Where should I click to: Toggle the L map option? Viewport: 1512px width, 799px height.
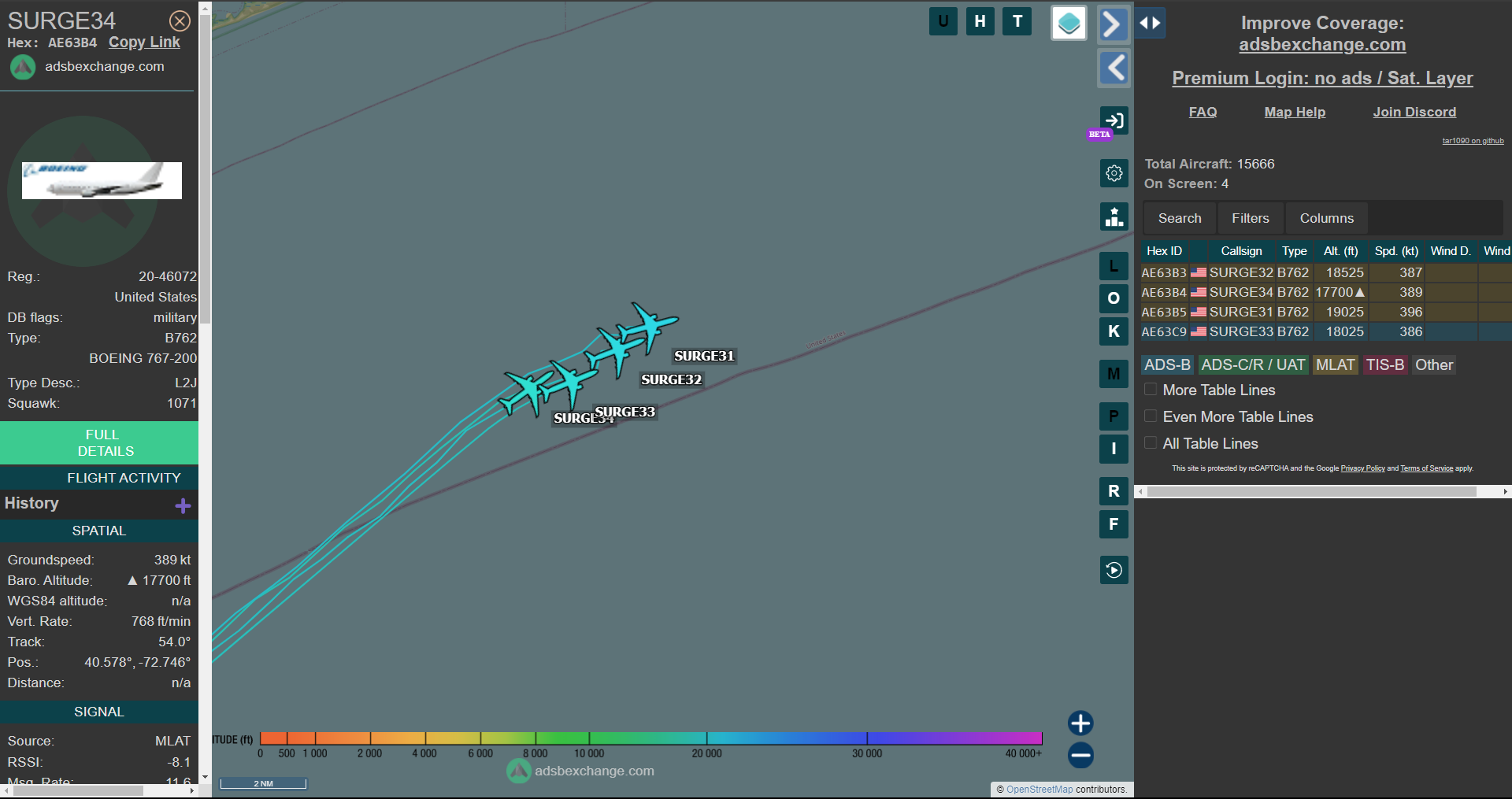coord(1114,266)
